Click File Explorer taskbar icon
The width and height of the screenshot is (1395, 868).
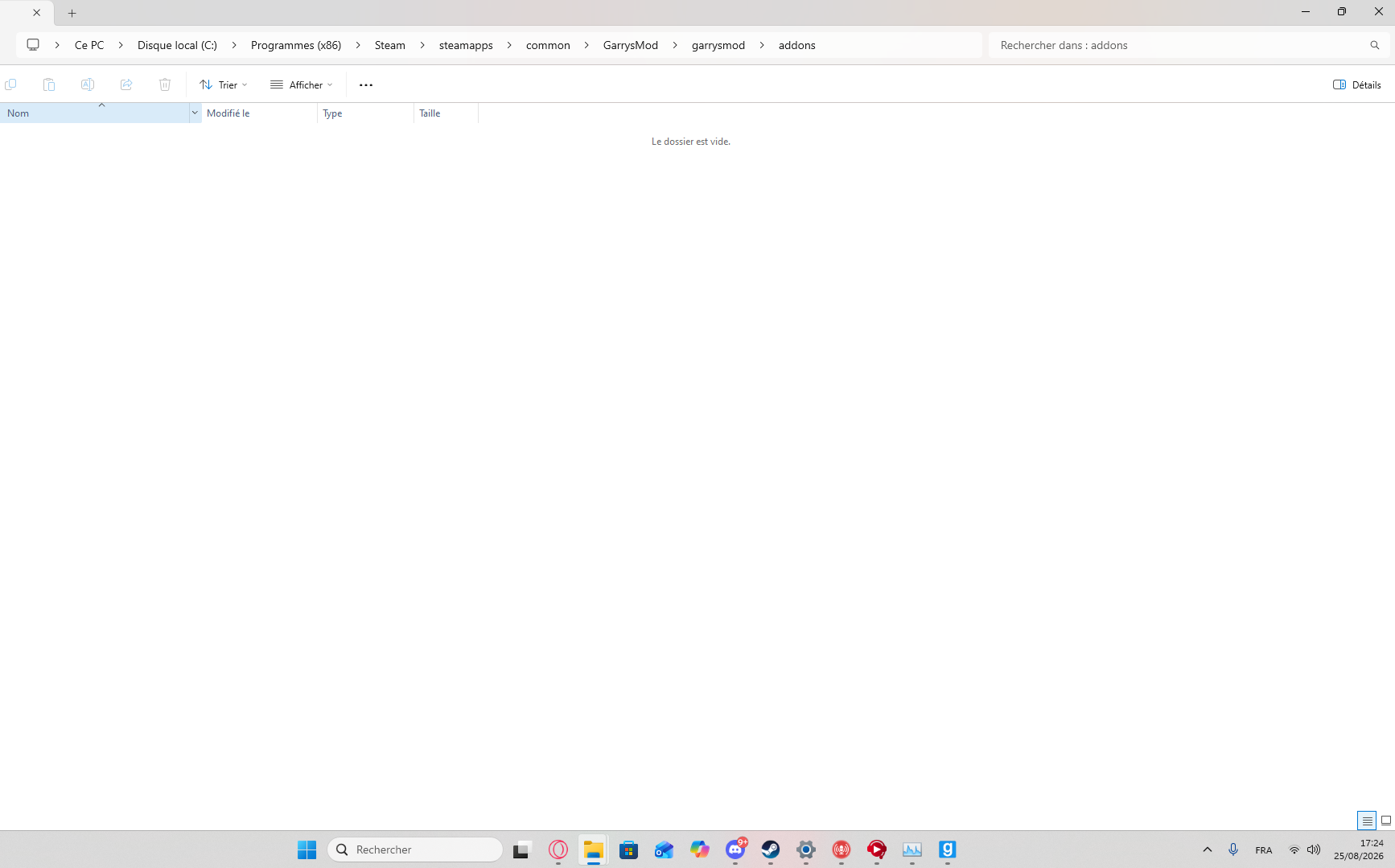pos(594,849)
